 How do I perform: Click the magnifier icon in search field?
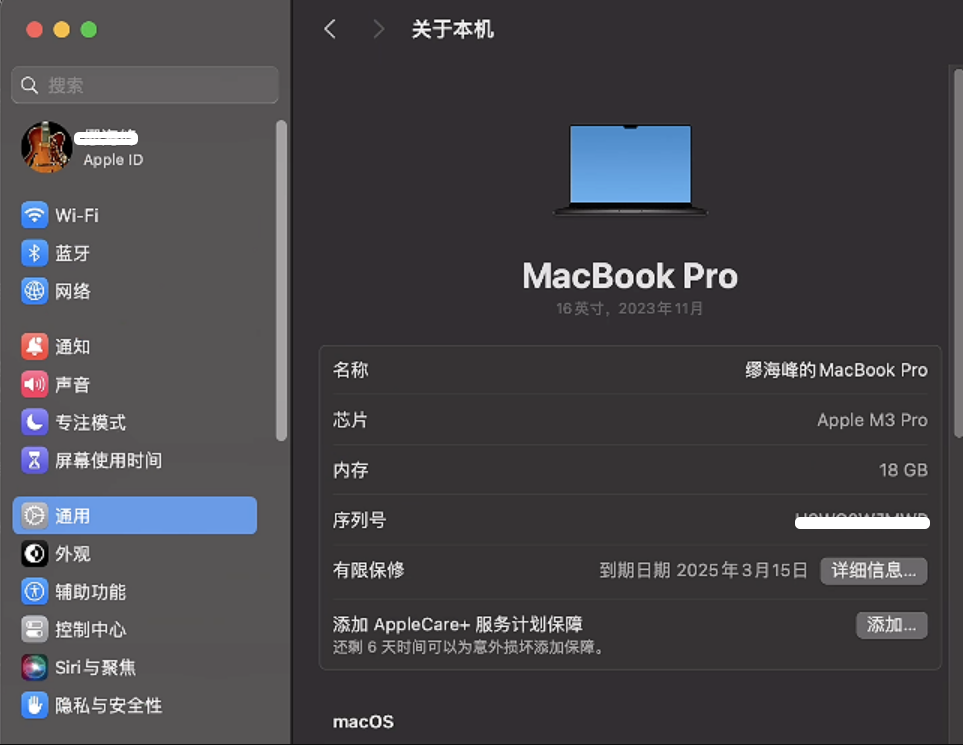[29, 85]
